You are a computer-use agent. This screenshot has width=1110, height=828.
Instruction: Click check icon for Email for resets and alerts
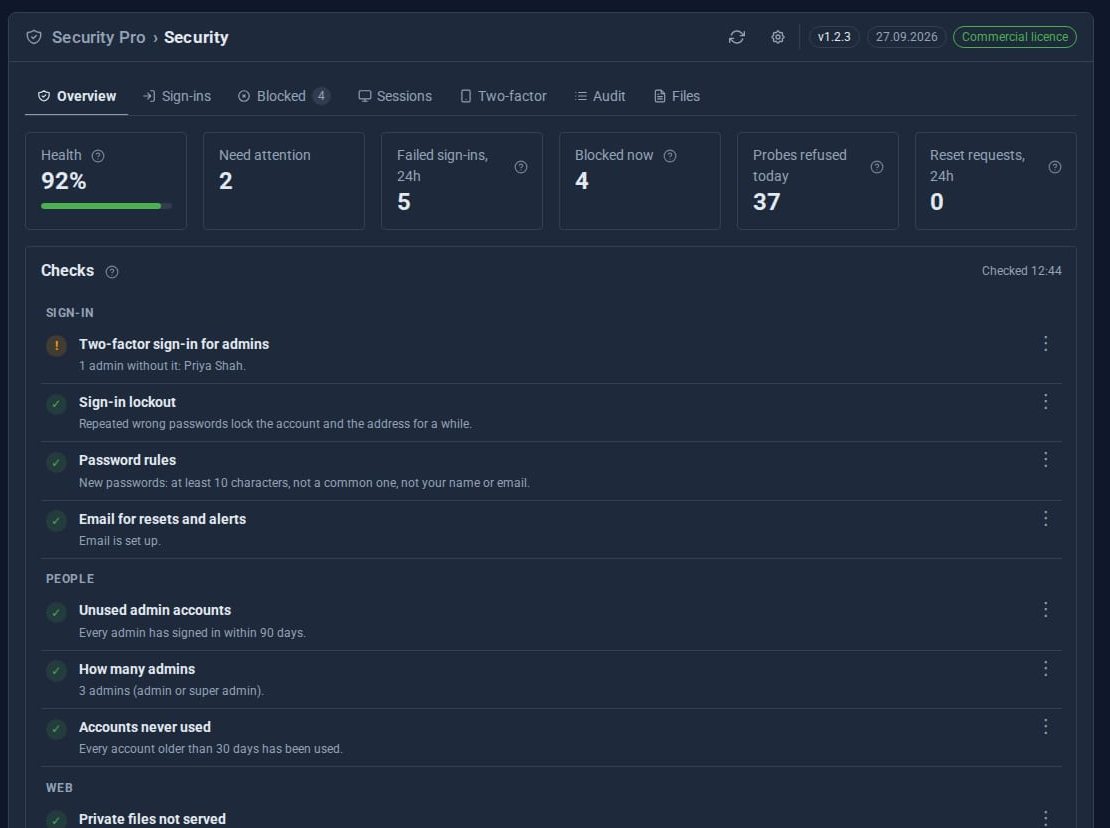tap(57, 520)
